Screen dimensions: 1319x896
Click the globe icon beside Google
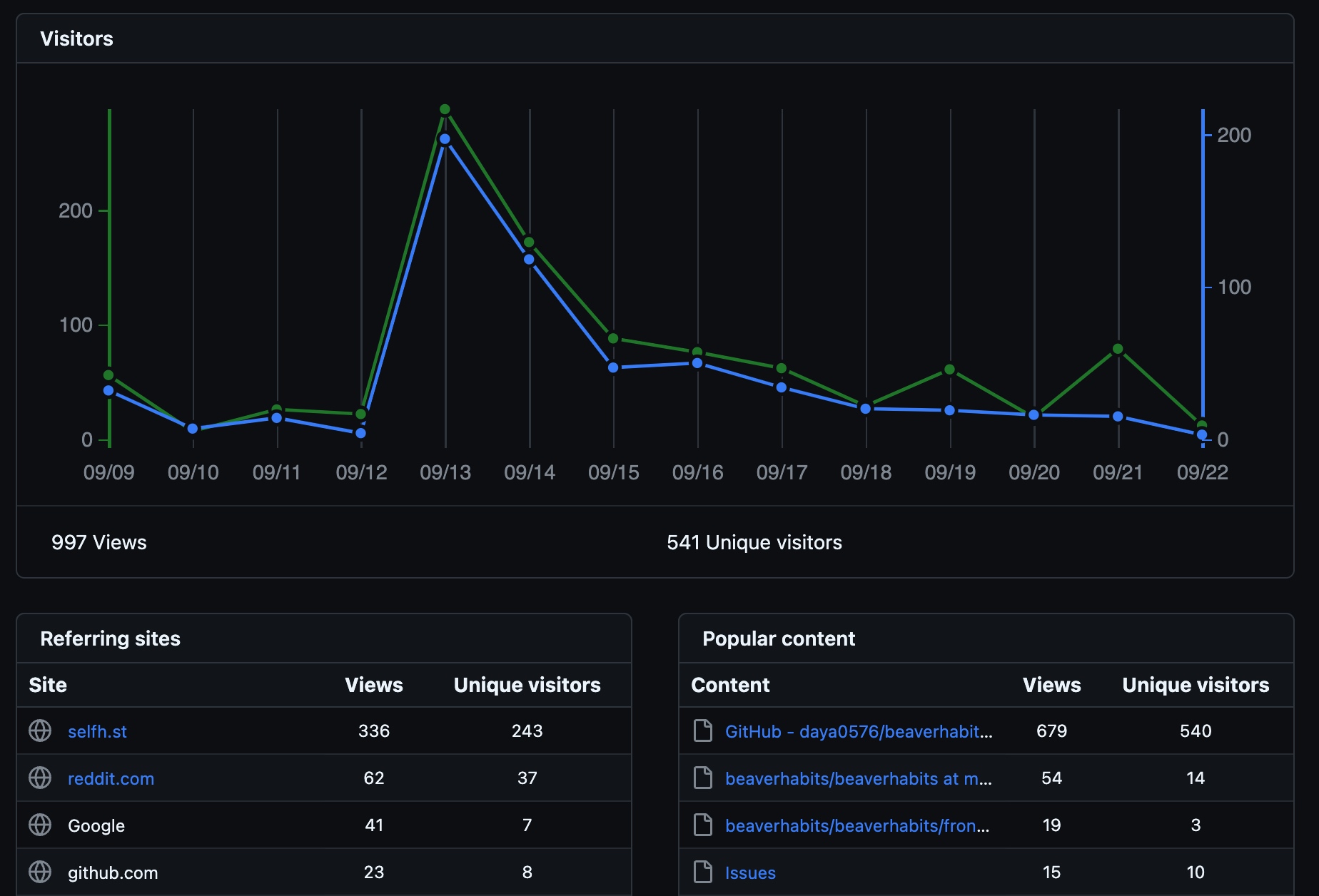(x=40, y=825)
